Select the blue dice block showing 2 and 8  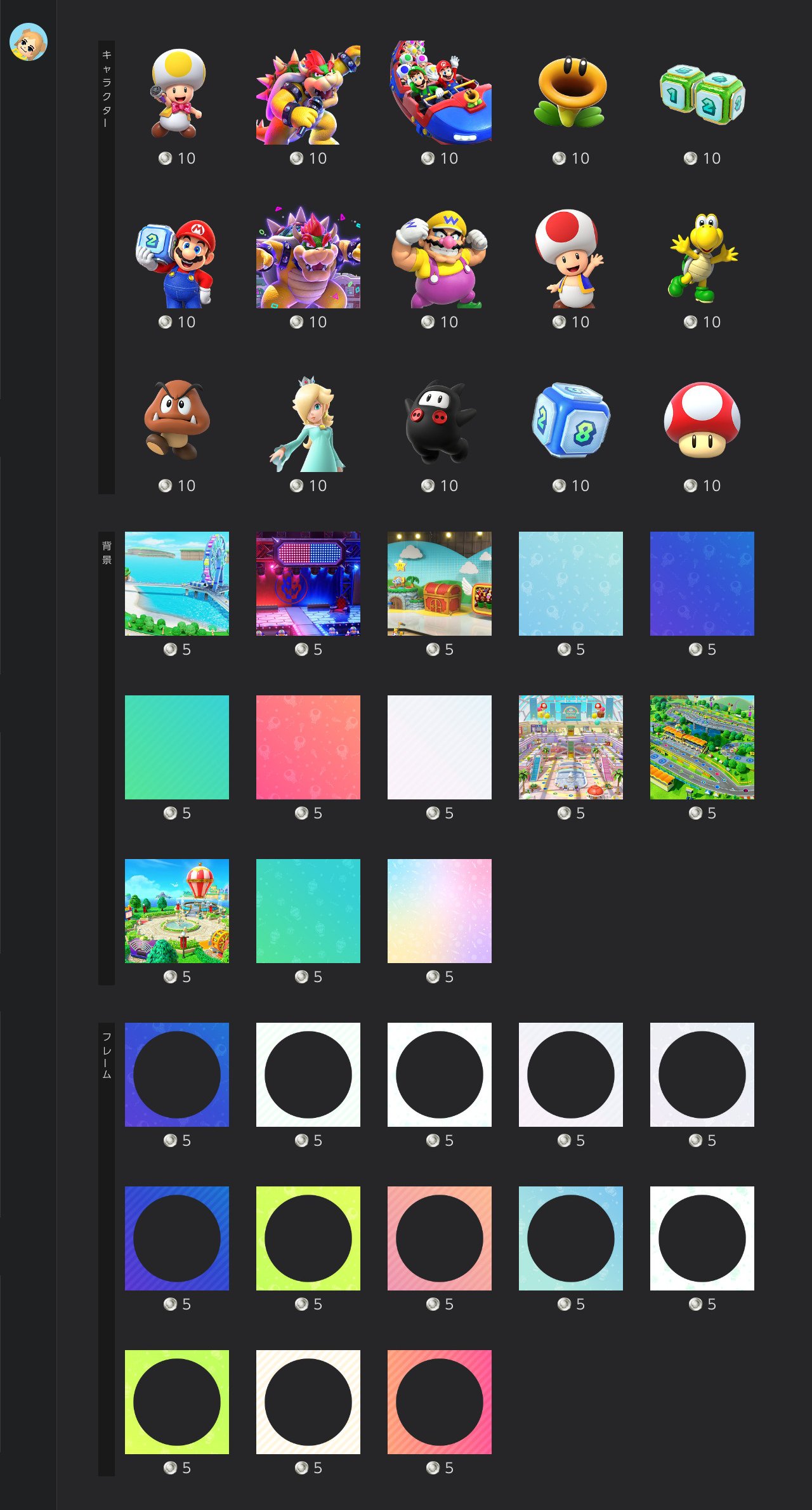click(571, 420)
